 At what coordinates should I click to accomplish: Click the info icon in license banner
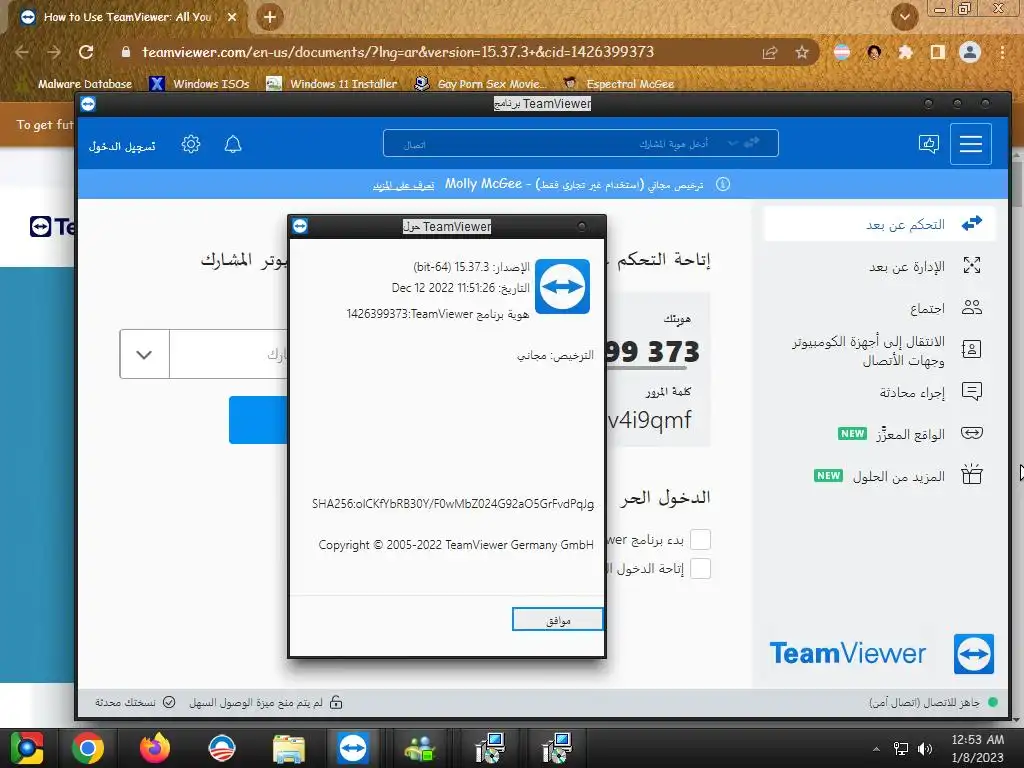[x=723, y=184]
